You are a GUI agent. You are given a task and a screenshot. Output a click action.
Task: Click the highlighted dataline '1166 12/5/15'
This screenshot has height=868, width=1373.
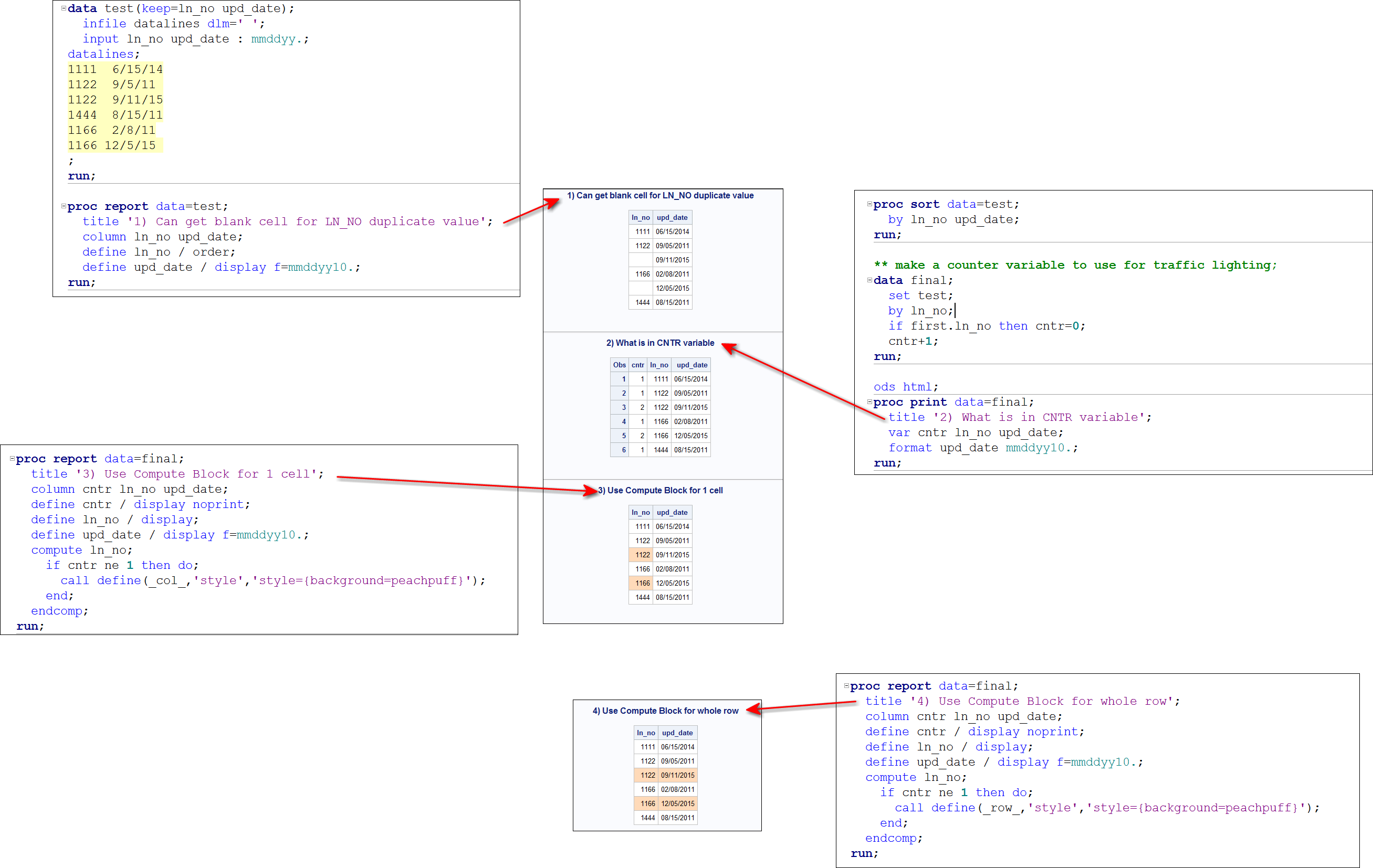pos(112,145)
